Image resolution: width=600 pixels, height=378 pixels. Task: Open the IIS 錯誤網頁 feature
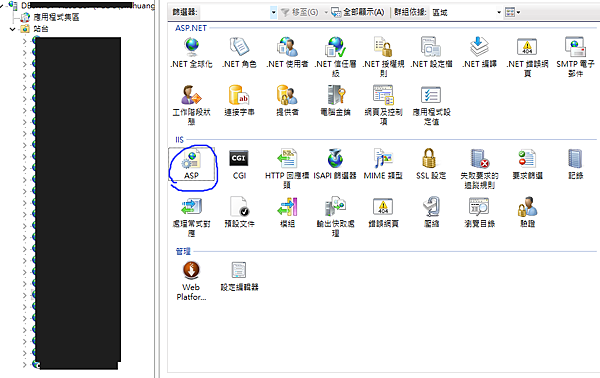383,212
